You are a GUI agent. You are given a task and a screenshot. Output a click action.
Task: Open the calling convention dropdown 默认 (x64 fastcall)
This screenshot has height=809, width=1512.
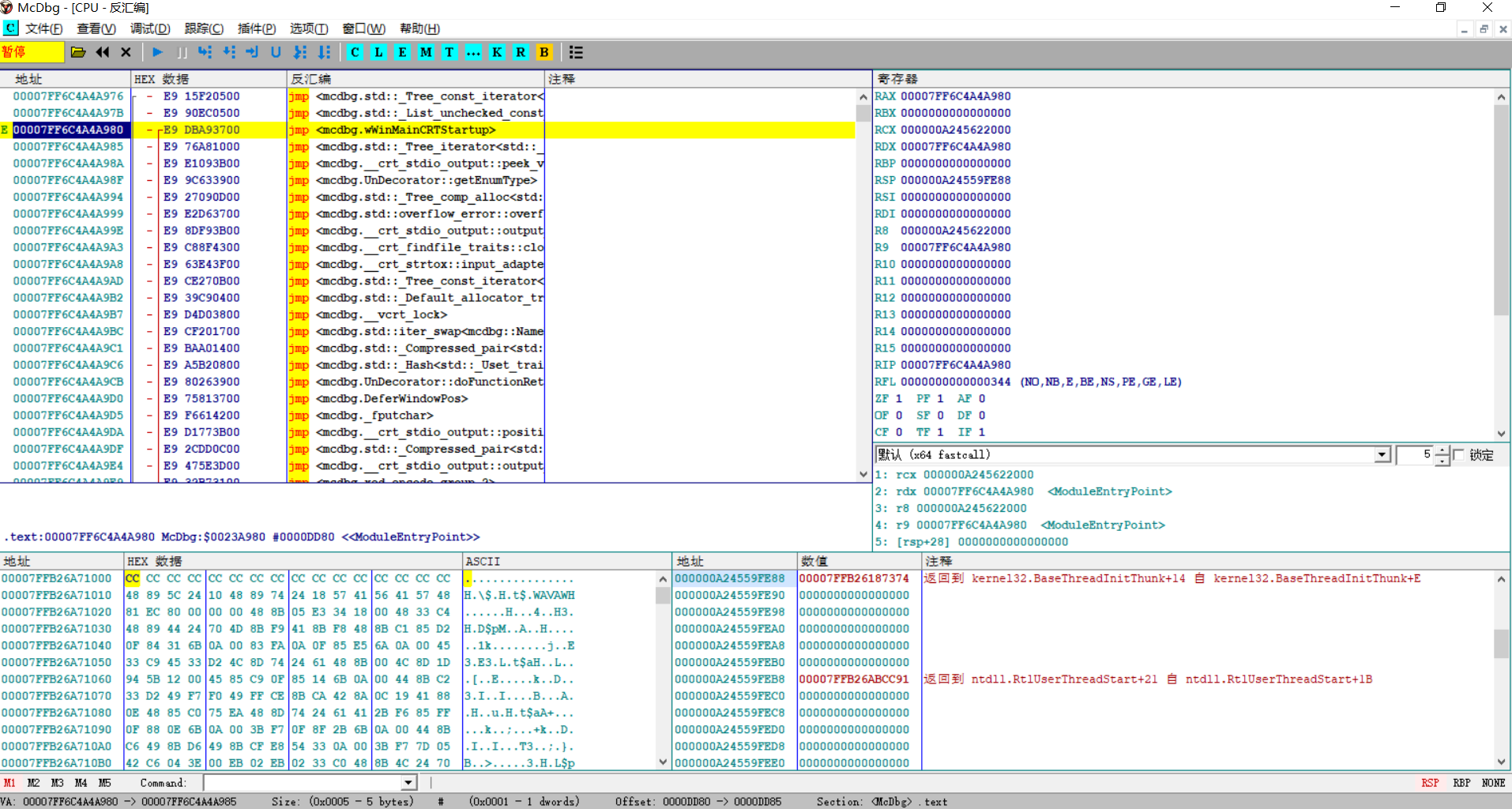point(1382,455)
